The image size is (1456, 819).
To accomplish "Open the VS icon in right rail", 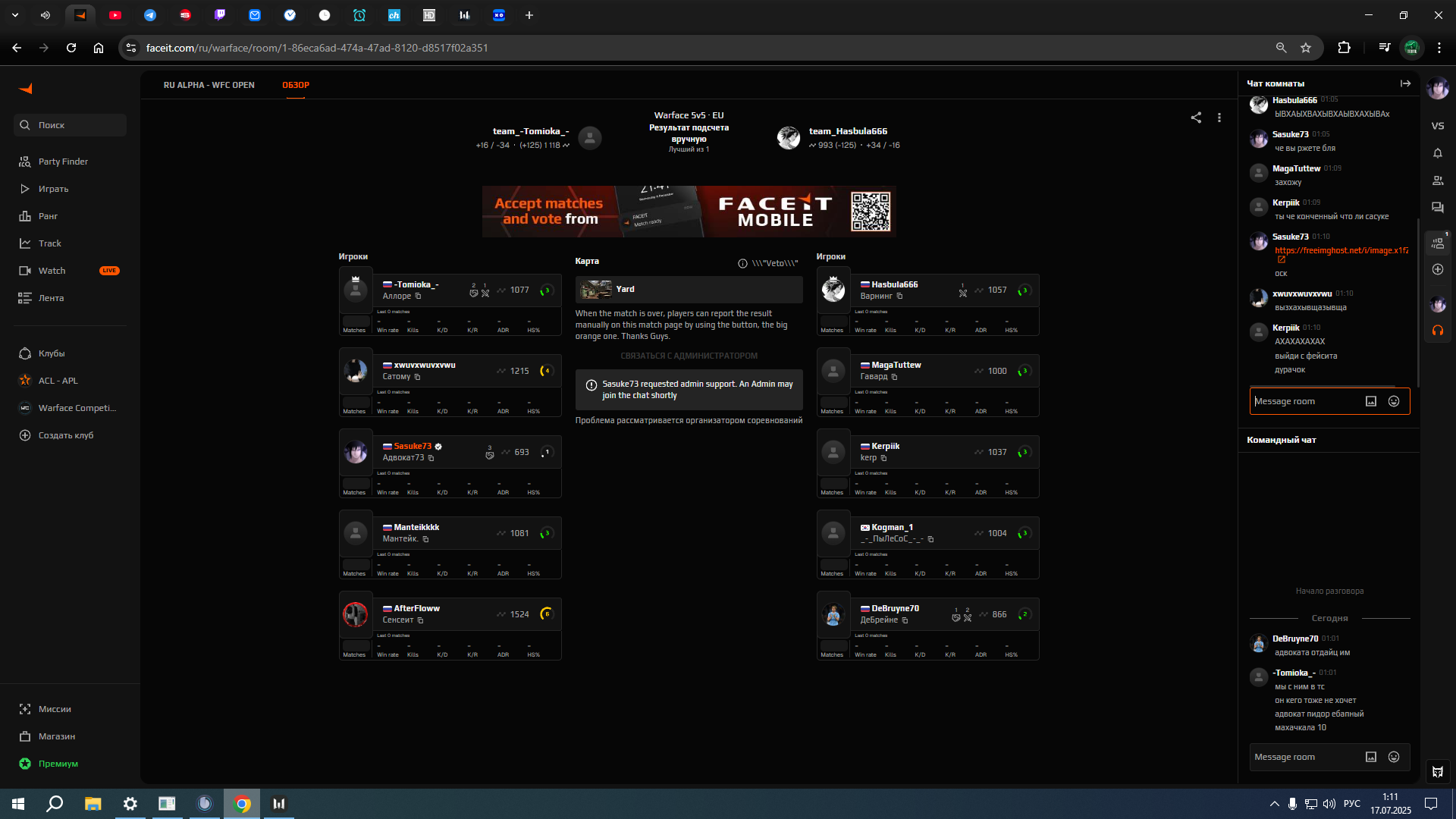I will (1438, 126).
